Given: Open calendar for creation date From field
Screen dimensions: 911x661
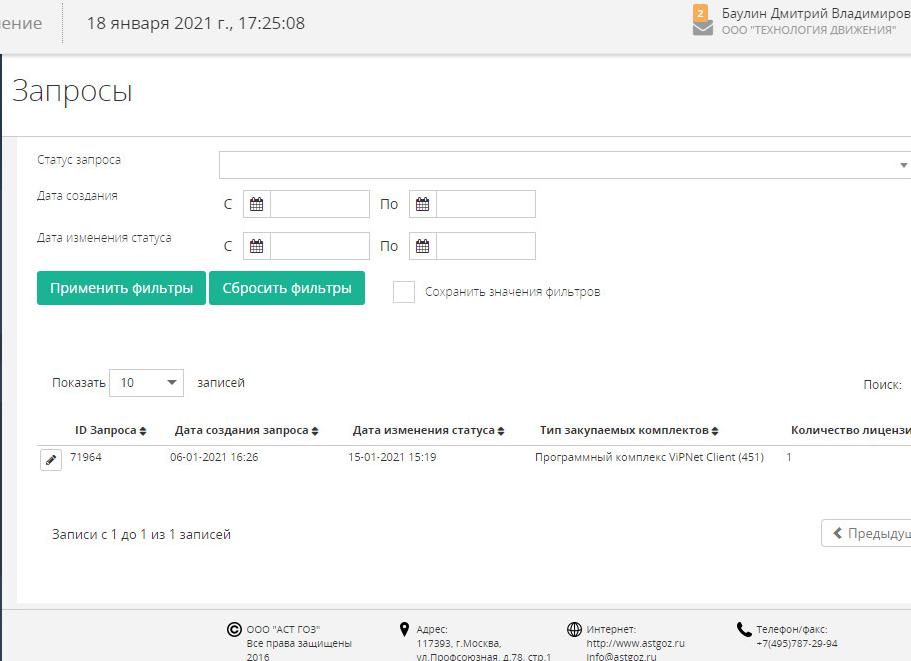Looking at the screenshot, I should click(x=256, y=204).
